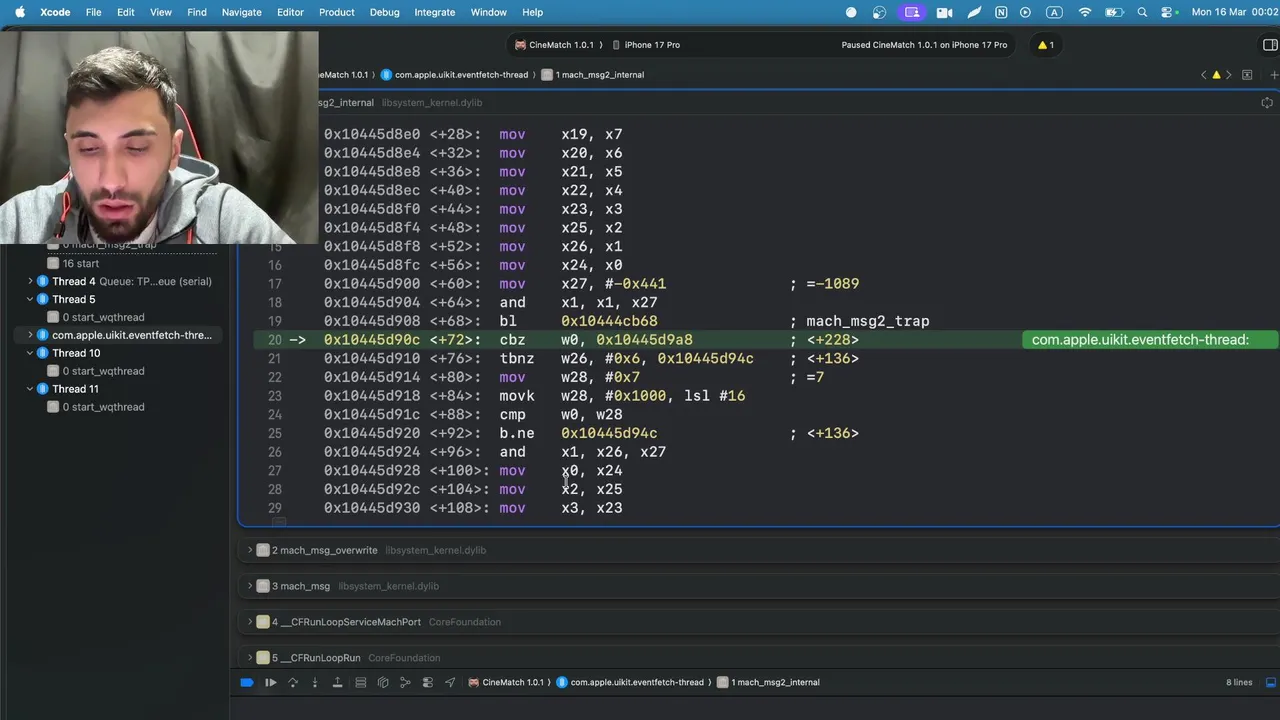This screenshot has height=720, width=1280.
Task: Open the Navigate menu
Action: tap(241, 12)
